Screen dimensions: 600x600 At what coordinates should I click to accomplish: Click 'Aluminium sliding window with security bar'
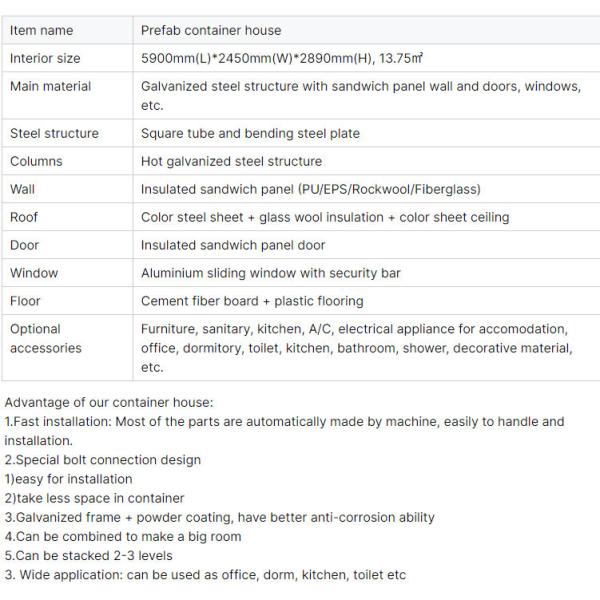pos(270,273)
